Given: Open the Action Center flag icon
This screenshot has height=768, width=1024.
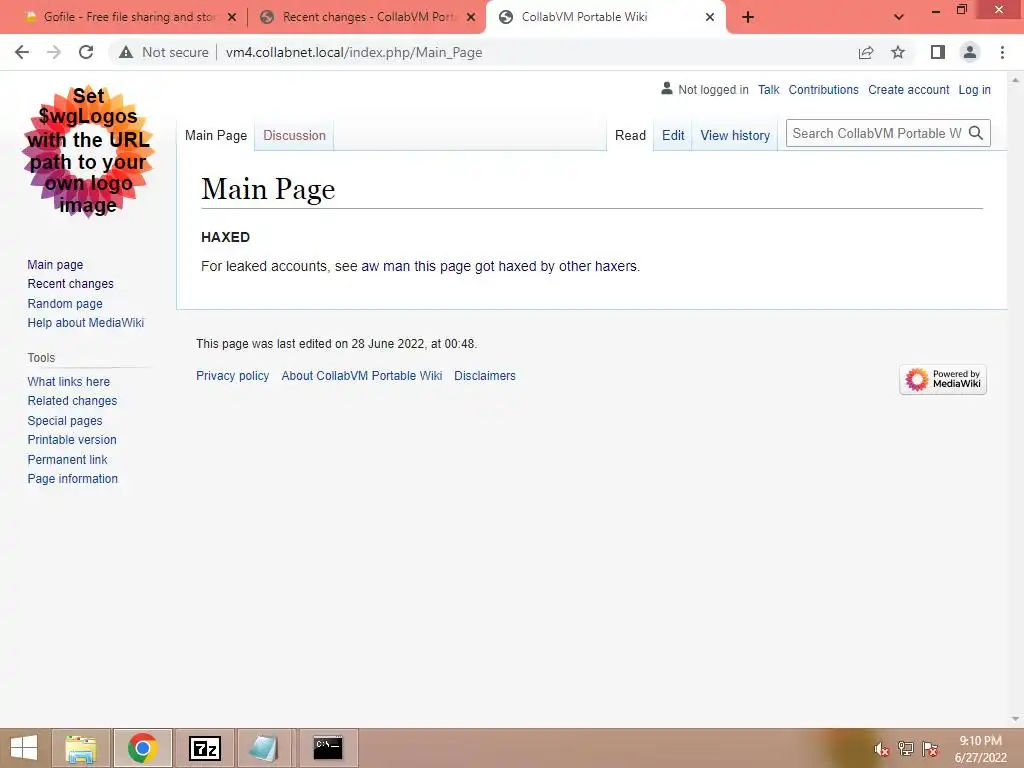Looking at the screenshot, I should coord(930,749).
